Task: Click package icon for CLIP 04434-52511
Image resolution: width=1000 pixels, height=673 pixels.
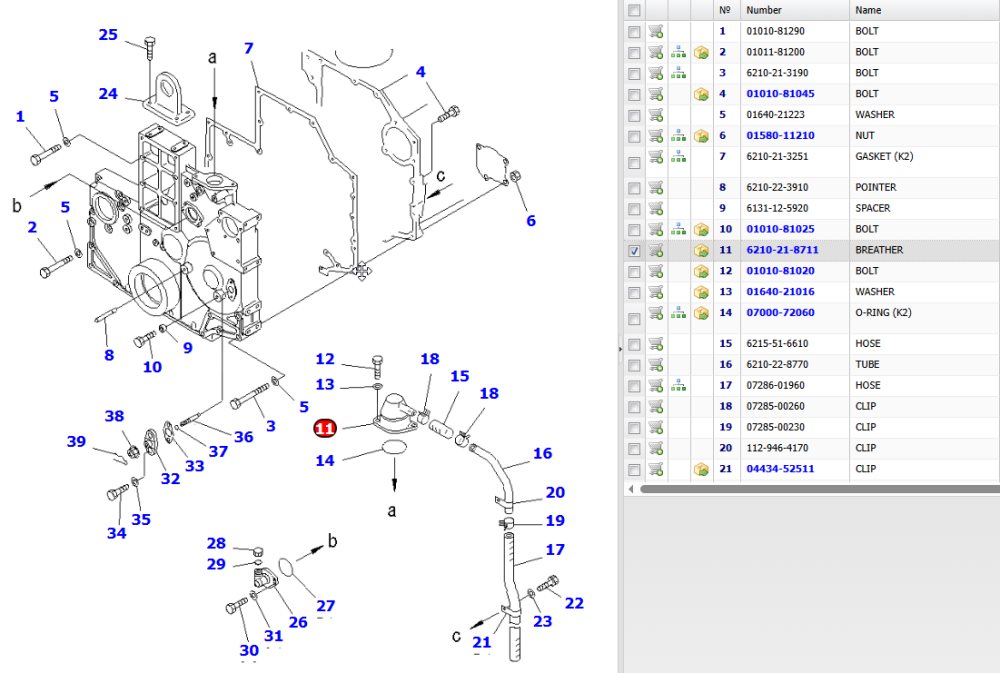Action: coord(702,470)
